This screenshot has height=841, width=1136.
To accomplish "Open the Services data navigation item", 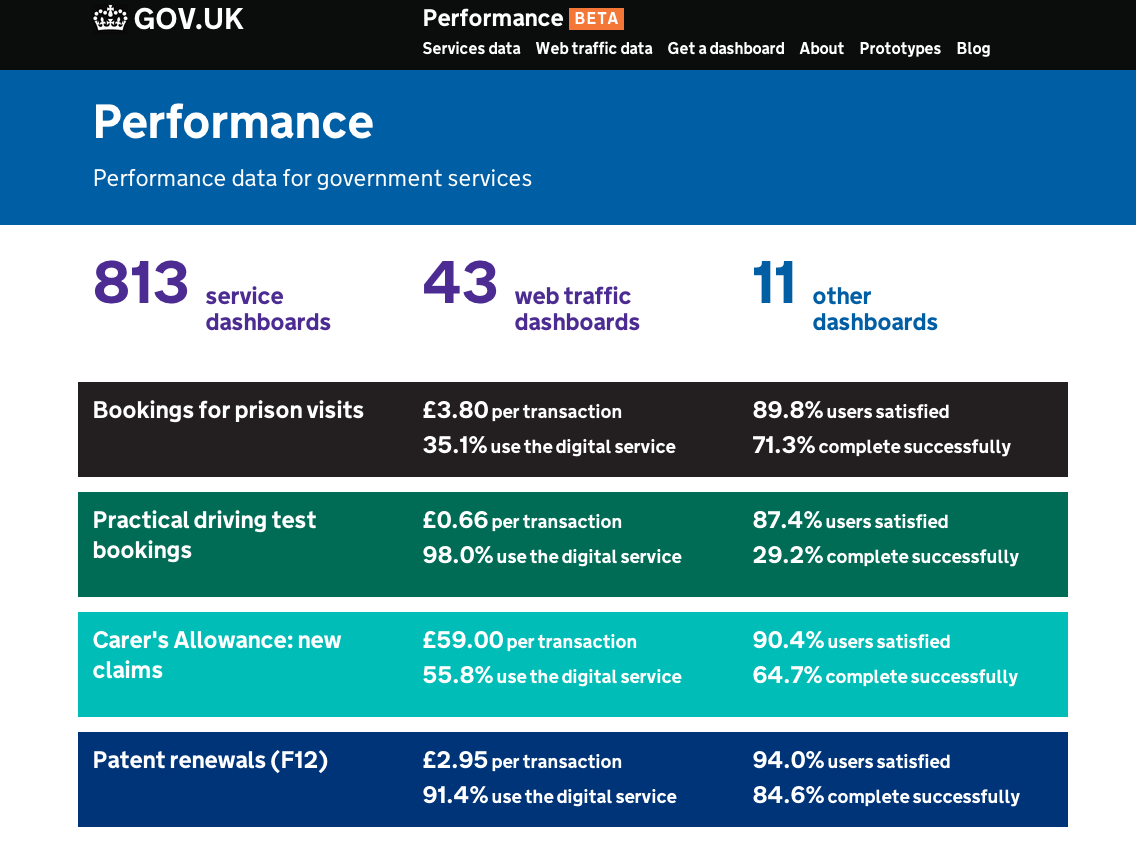I will point(471,48).
